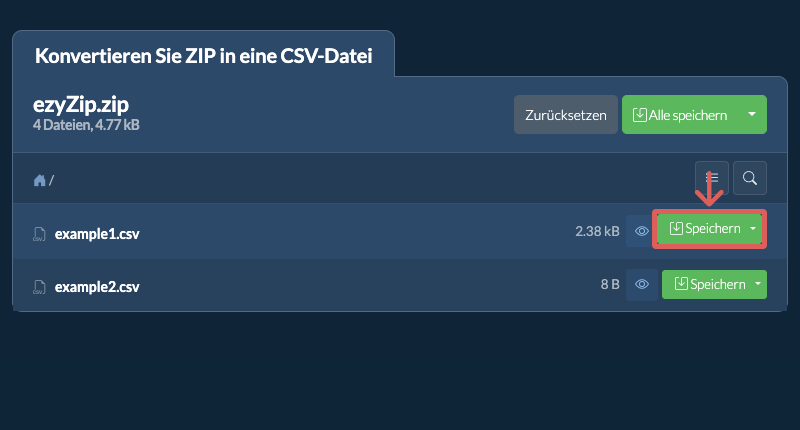Click the home breadcrumb icon
The width and height of the screenshot is (800, 430).
pos(39,181)
